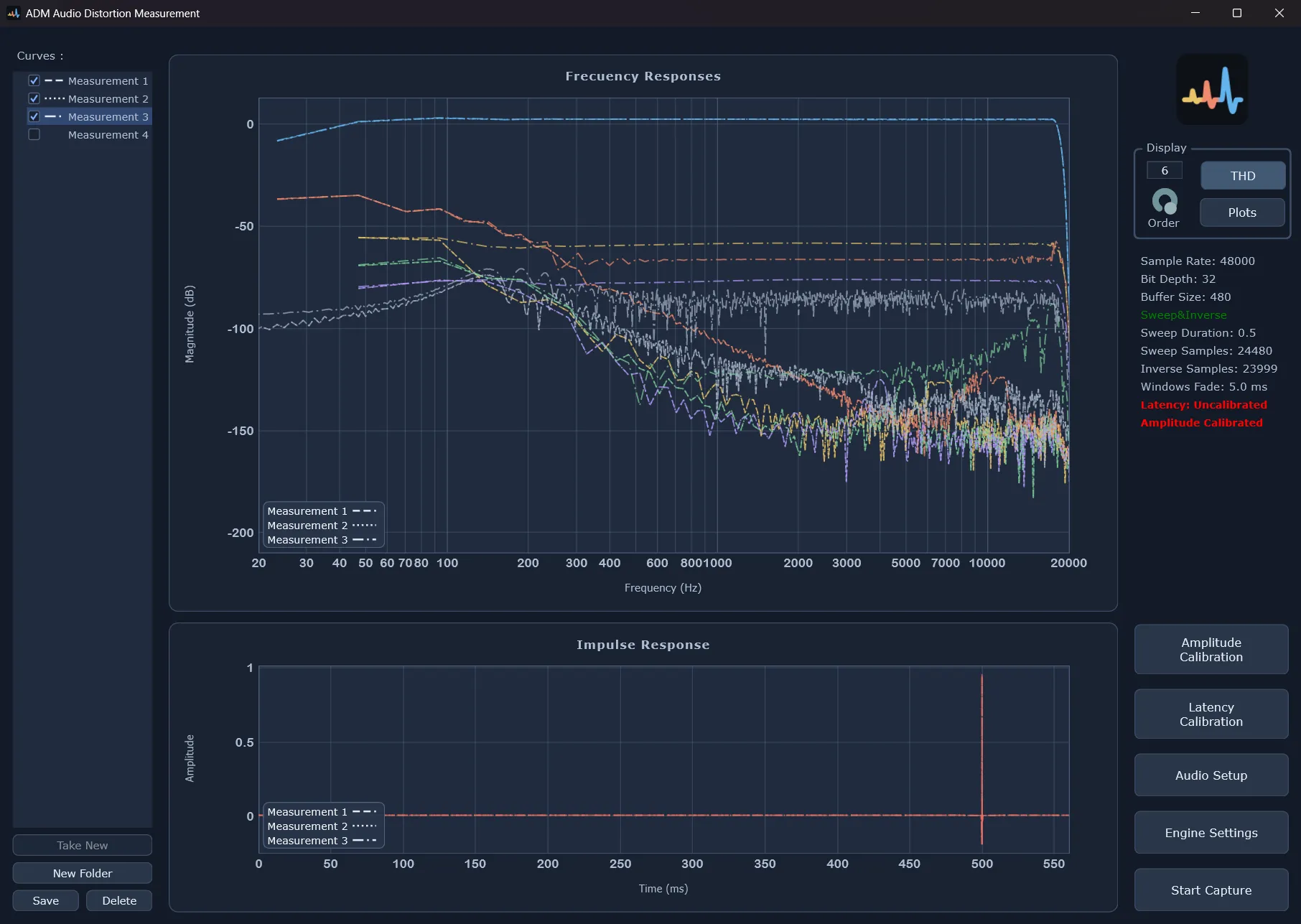Click the Order value field showing 6
This screenshot has width=1301, height=924.
(1164, 170)
